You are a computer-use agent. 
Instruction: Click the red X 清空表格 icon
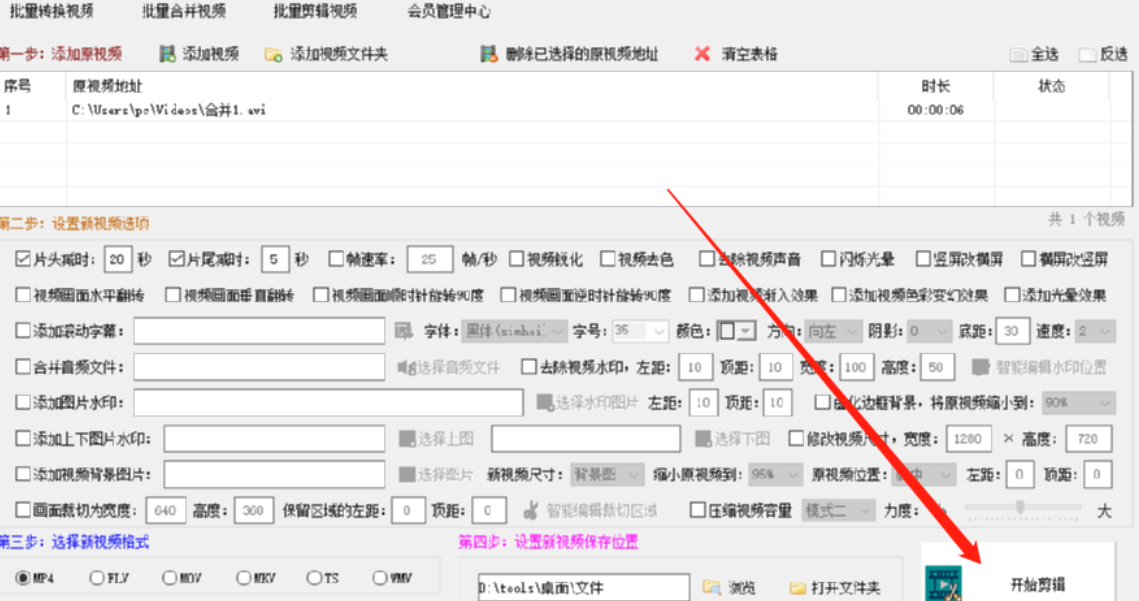(702, 54)
